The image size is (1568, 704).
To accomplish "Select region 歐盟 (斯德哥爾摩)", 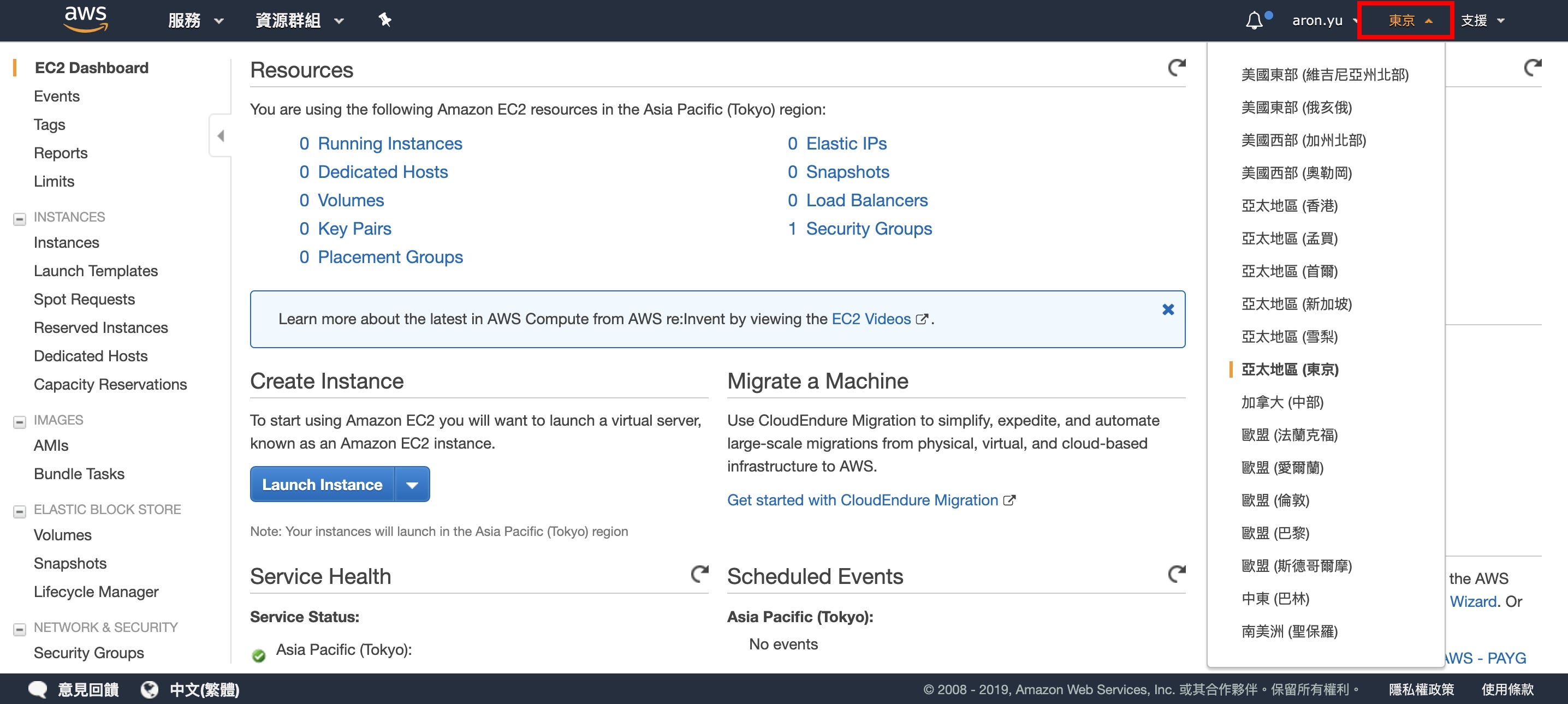I will click(x=1297, y=567).
